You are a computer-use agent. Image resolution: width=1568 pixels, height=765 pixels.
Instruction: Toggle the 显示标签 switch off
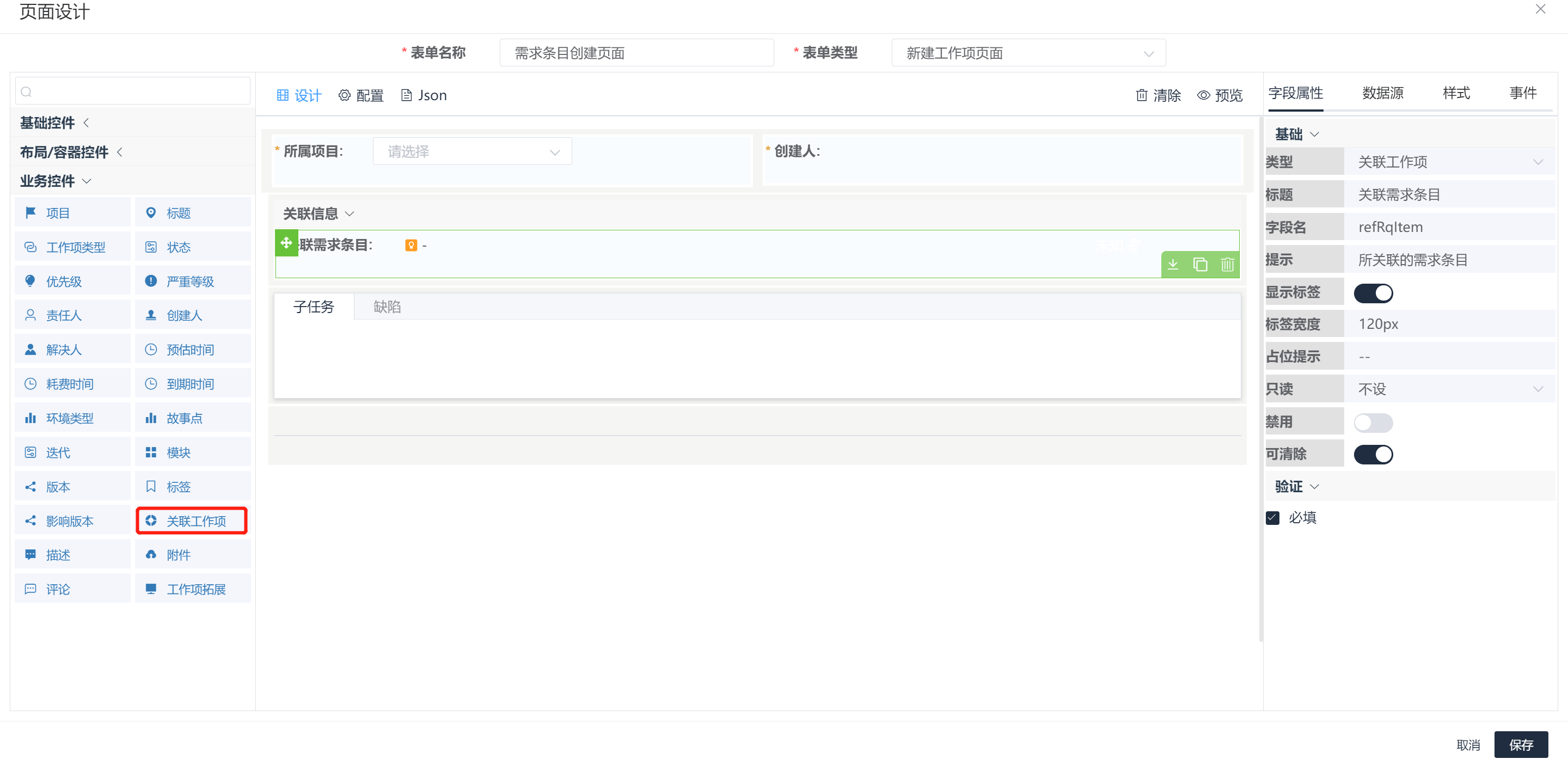click(1373, 293)
